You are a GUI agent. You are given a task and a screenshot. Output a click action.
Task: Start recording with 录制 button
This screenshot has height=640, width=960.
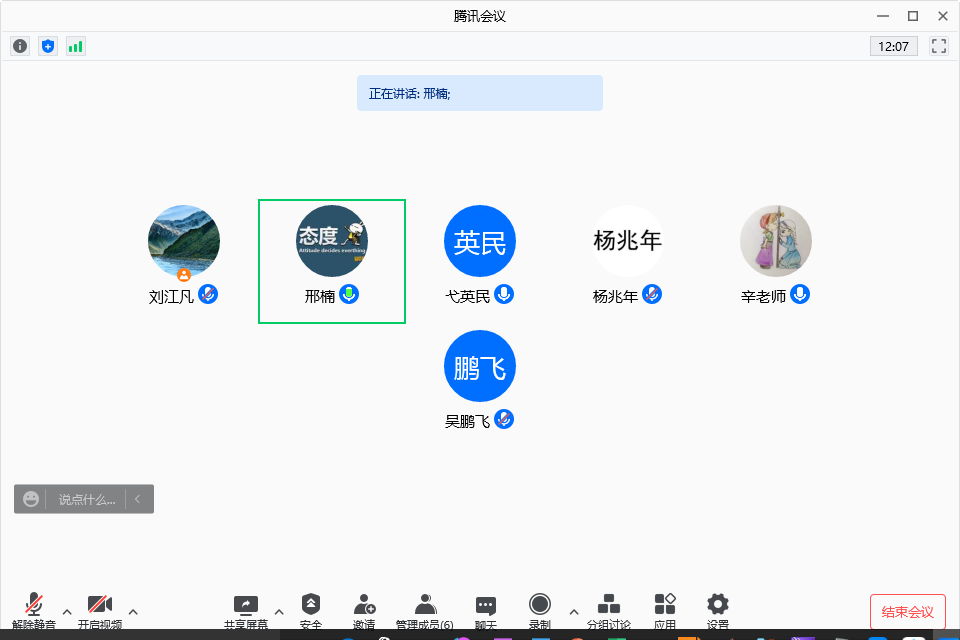(x=540, y=606)
